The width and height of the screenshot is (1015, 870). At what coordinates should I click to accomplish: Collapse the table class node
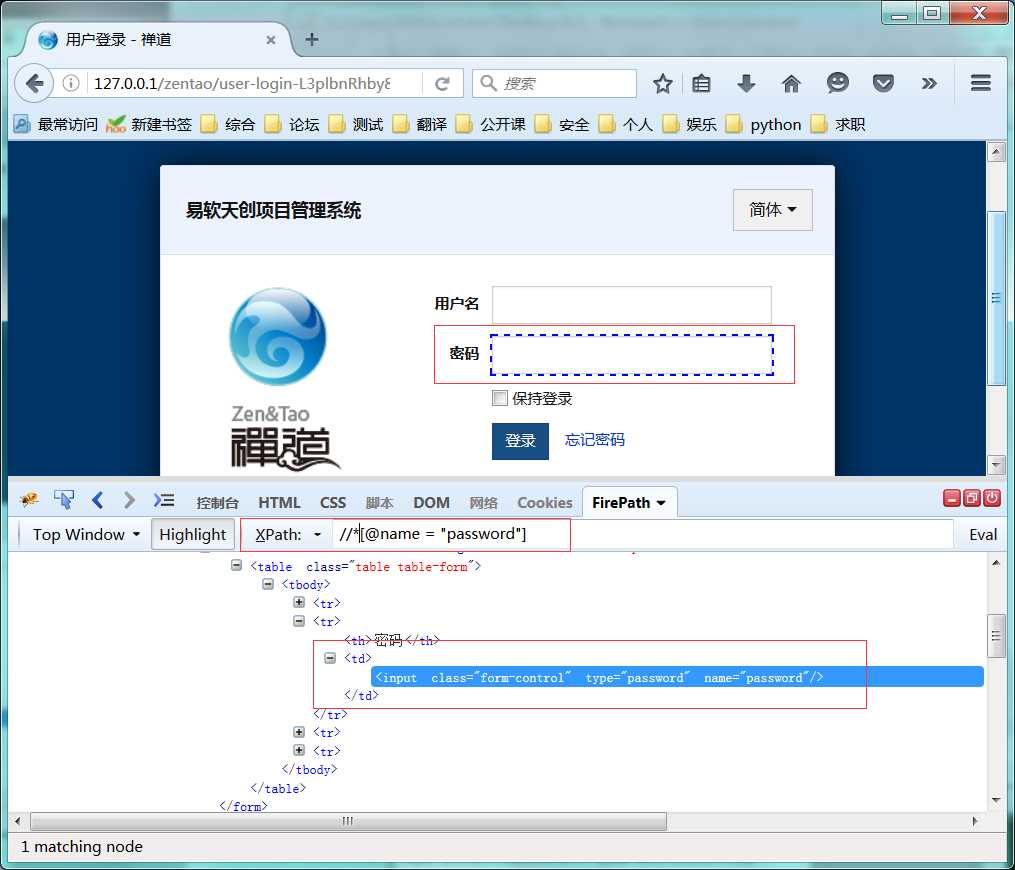(x=237, y=566)
